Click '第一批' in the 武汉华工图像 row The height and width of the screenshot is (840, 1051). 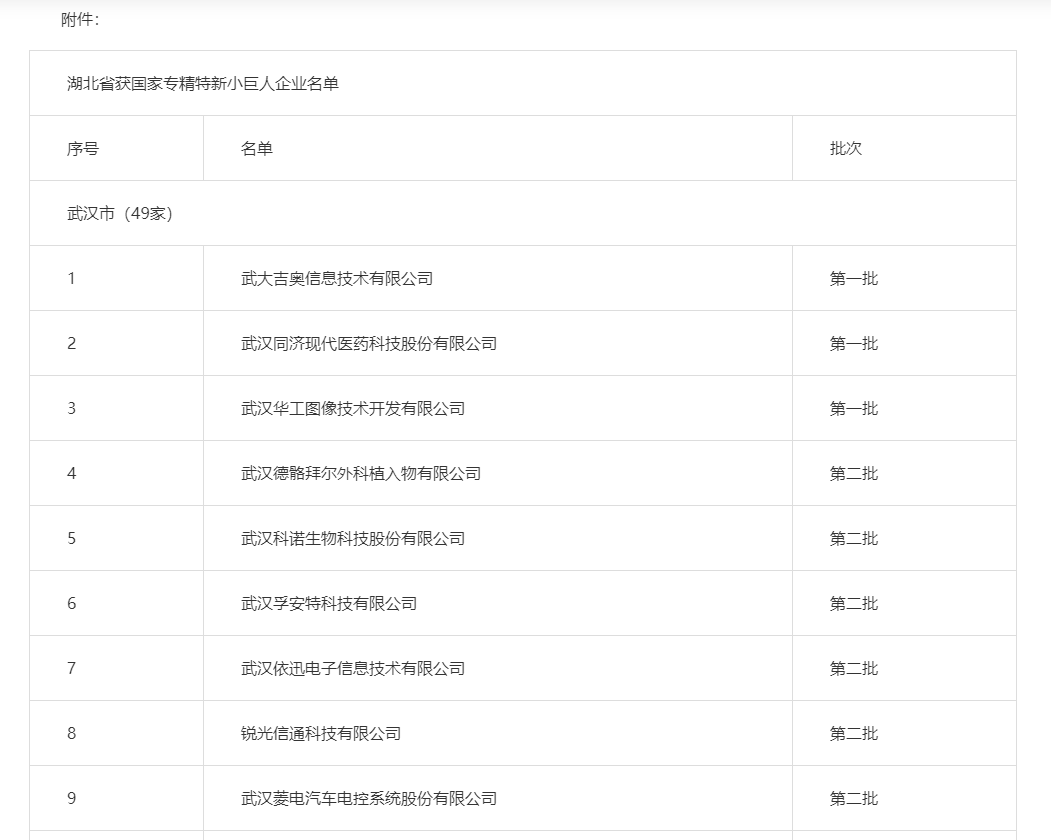point(854,408)
